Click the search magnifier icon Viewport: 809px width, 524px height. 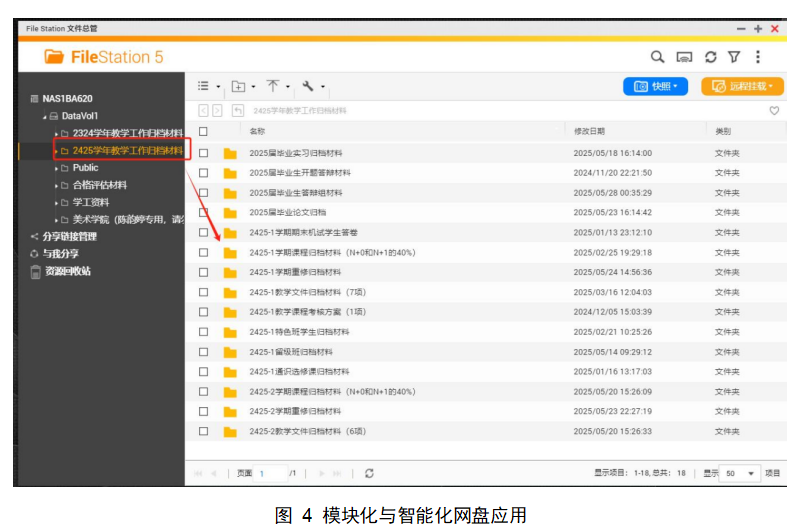click(x=657, y=58)
